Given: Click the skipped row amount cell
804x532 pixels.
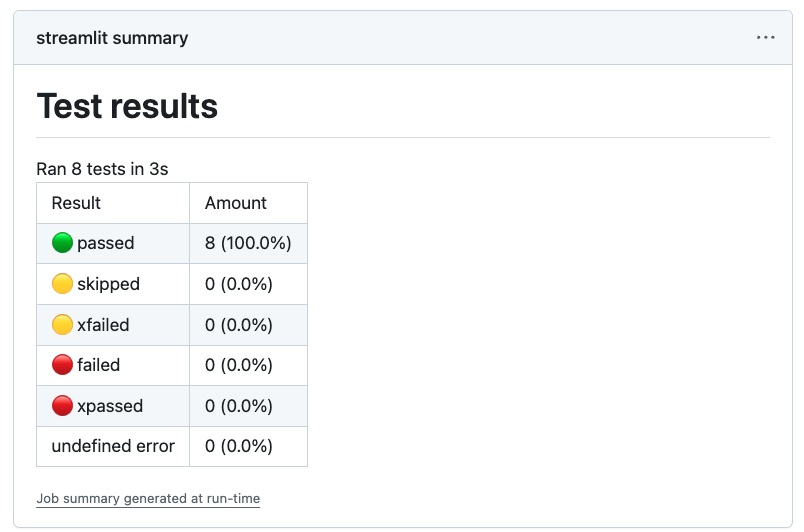Looking at the screenshot, I should click(239, 284).
